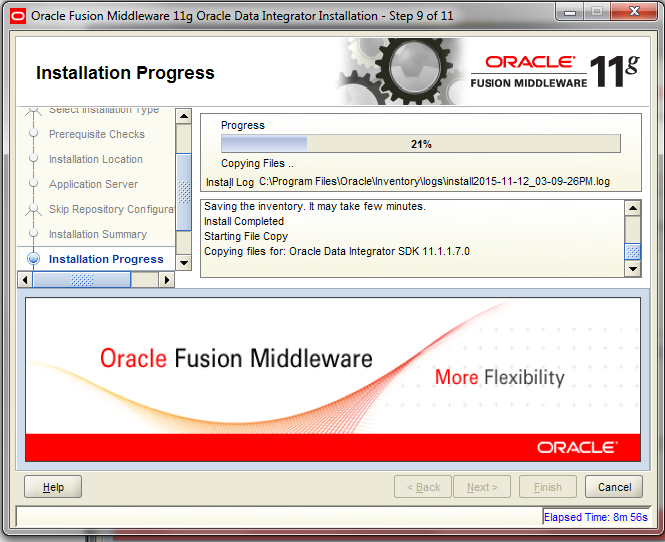Screen dimensions: 665x542
Task: Click the log panel scroll-up arrow
Action: coord(633,208)
